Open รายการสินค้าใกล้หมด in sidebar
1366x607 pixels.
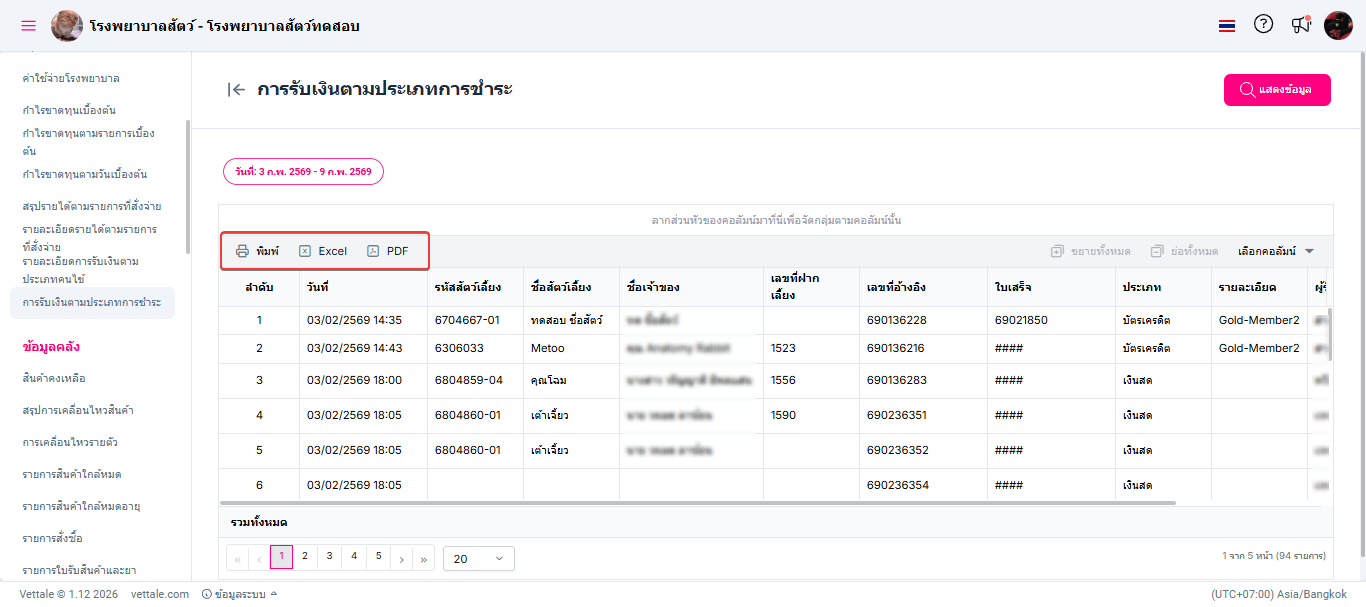(72, 474)
